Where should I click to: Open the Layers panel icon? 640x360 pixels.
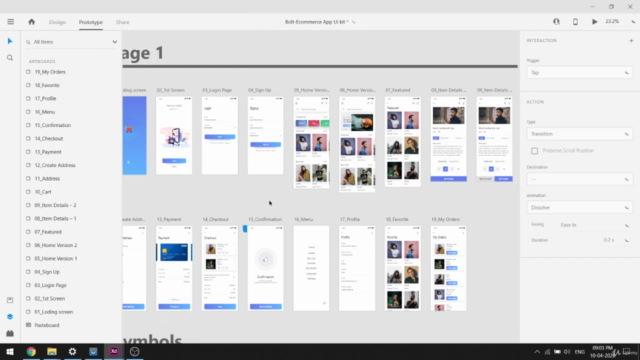pos(10,317)
